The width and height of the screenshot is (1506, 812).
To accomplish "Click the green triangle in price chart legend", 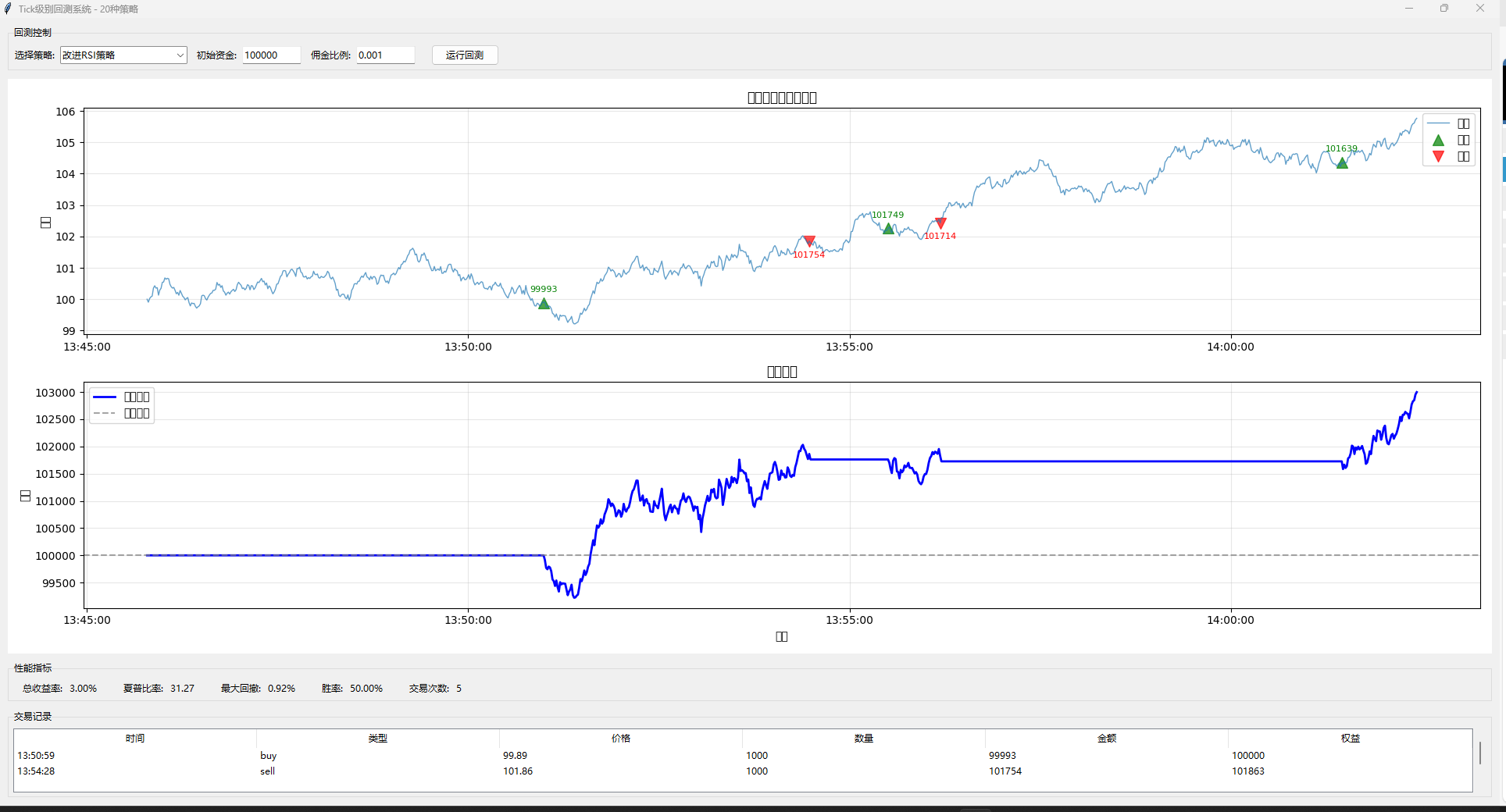I will tap(1438, 141).
